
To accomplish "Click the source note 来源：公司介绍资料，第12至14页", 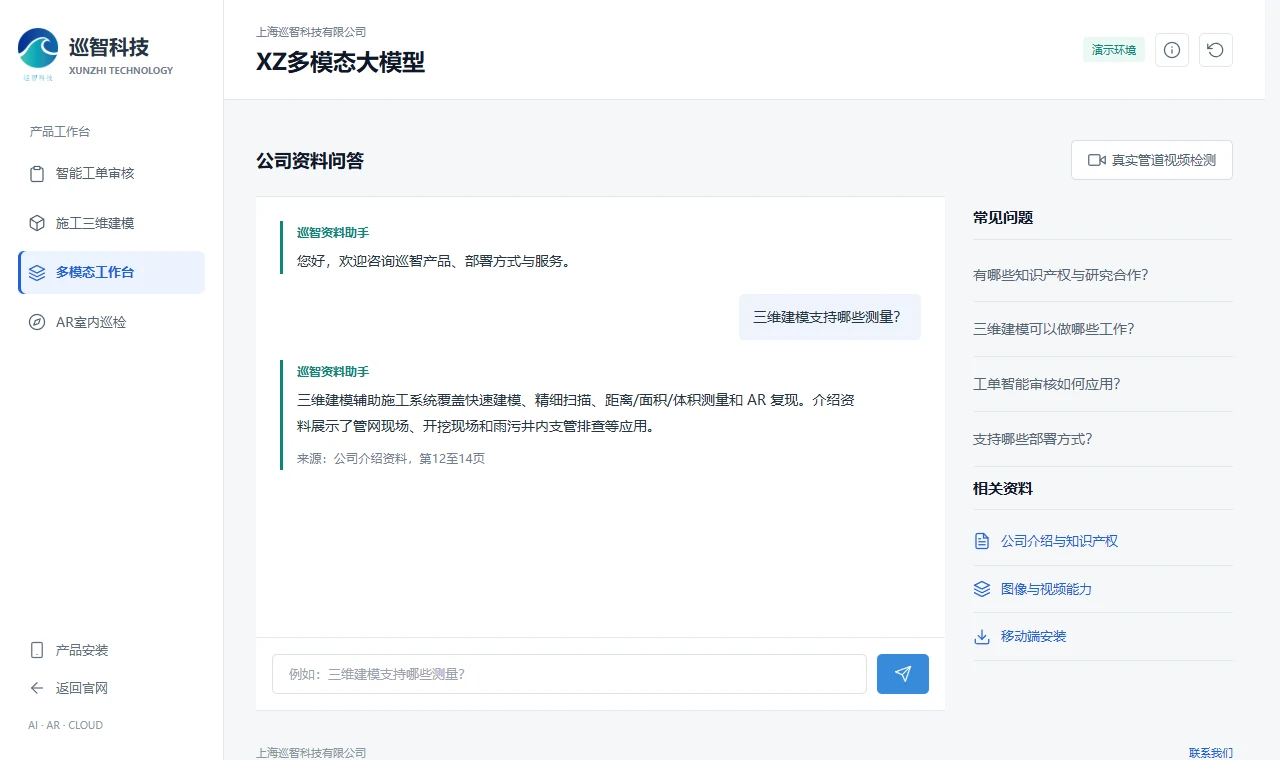I will tap(391, 459).
